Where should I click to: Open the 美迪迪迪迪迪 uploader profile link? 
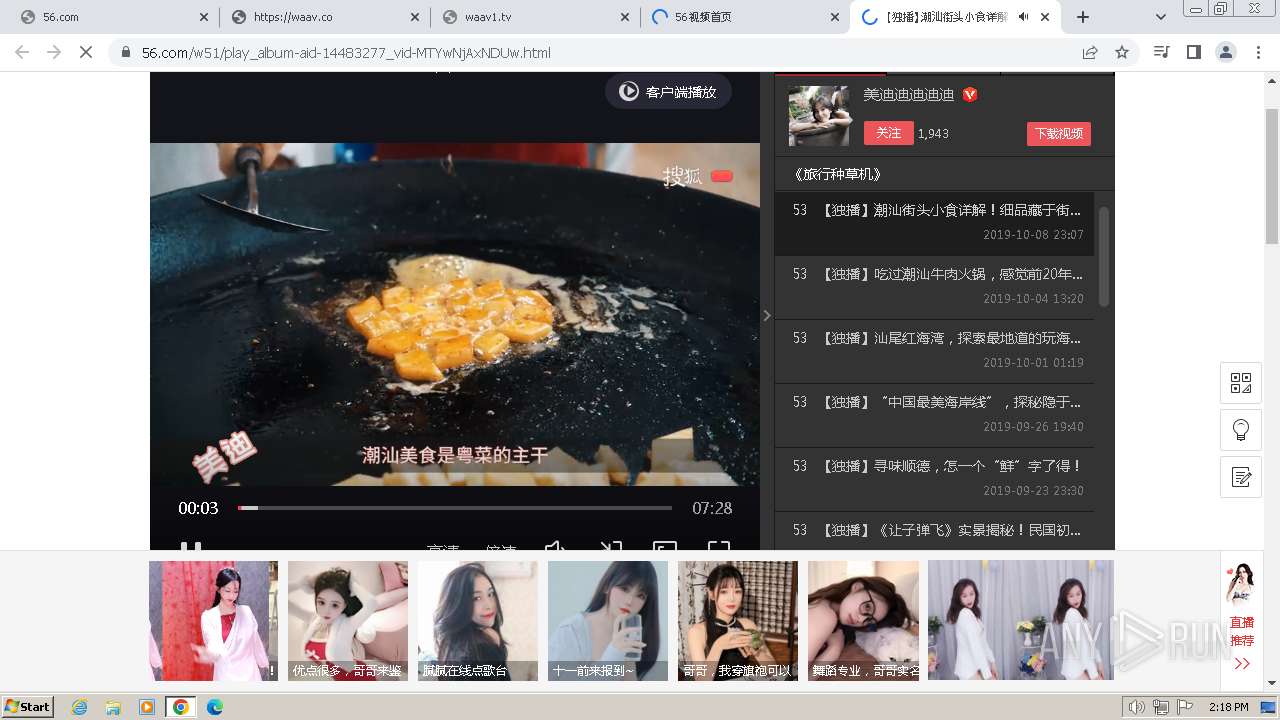(909, 95)
